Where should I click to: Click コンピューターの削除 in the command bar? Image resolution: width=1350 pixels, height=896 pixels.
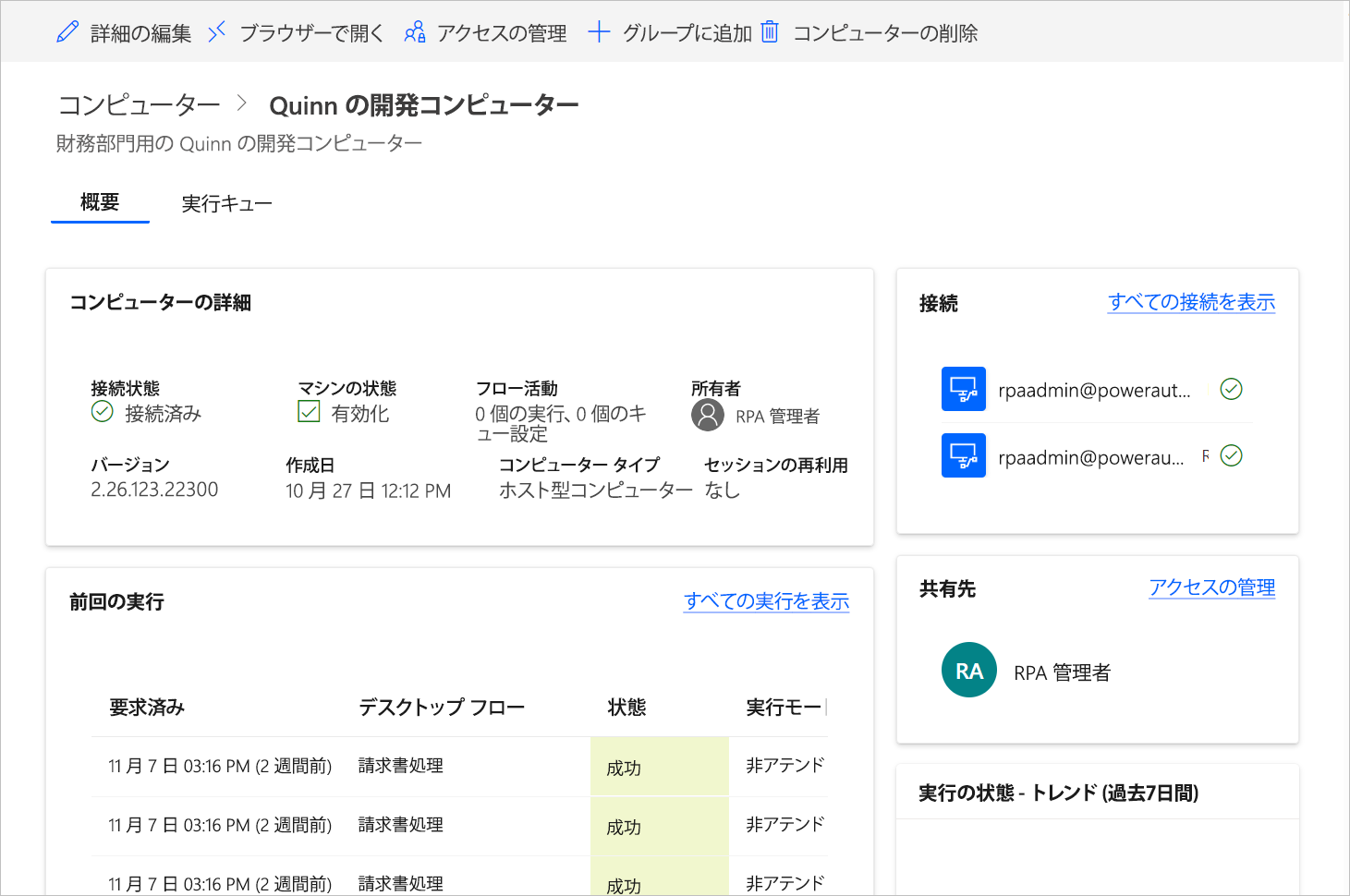(x=885, y=33)
